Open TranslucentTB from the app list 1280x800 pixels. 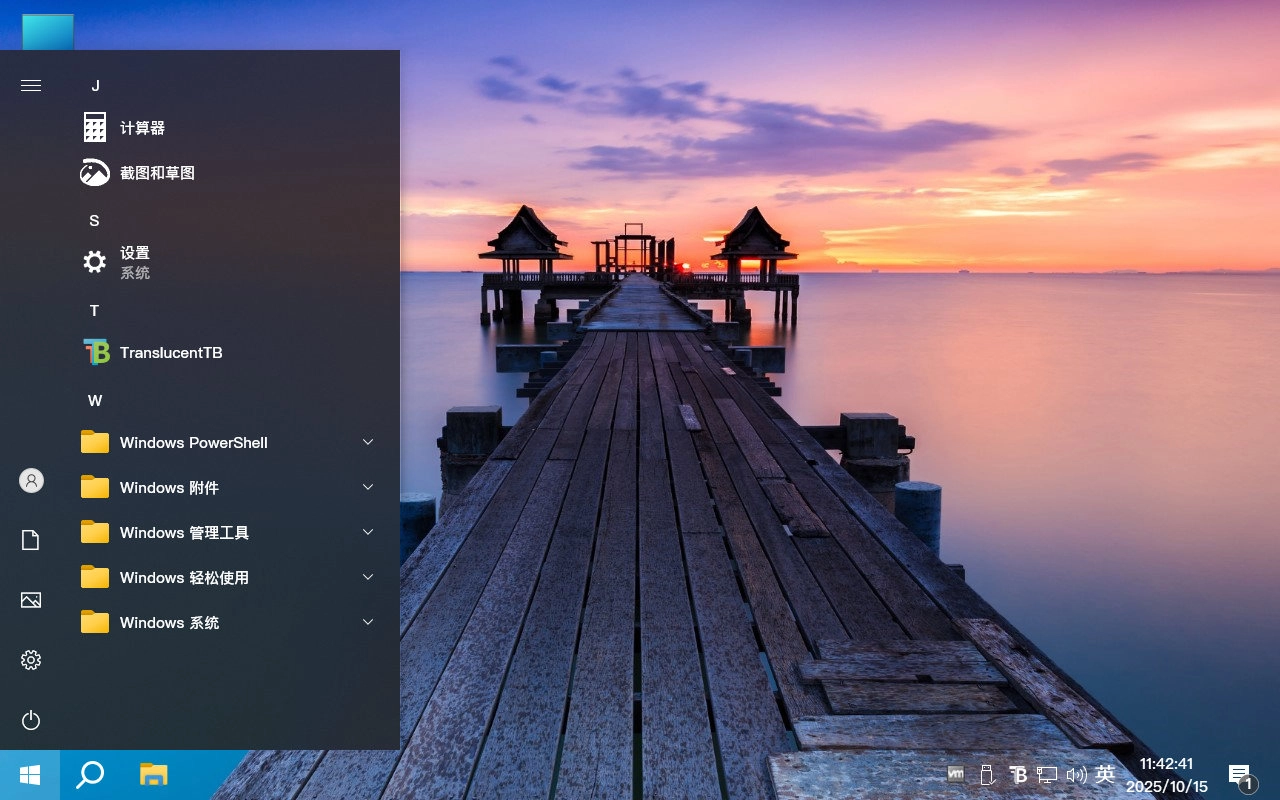171,352
